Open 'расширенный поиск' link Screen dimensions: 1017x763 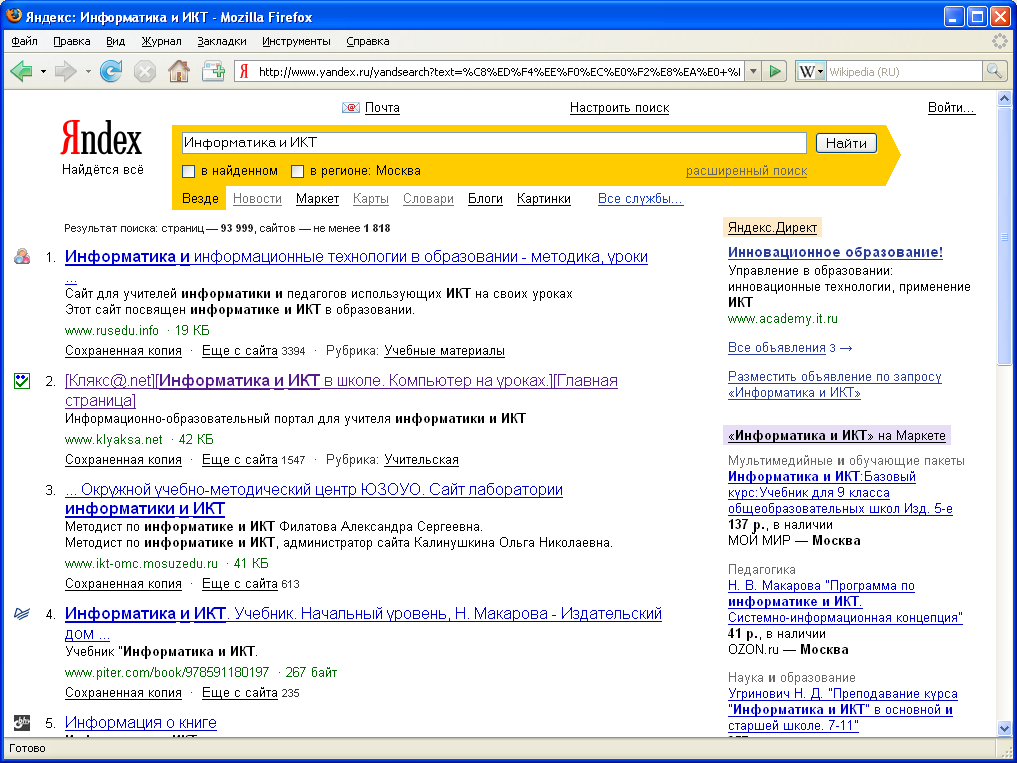(747, 171)
